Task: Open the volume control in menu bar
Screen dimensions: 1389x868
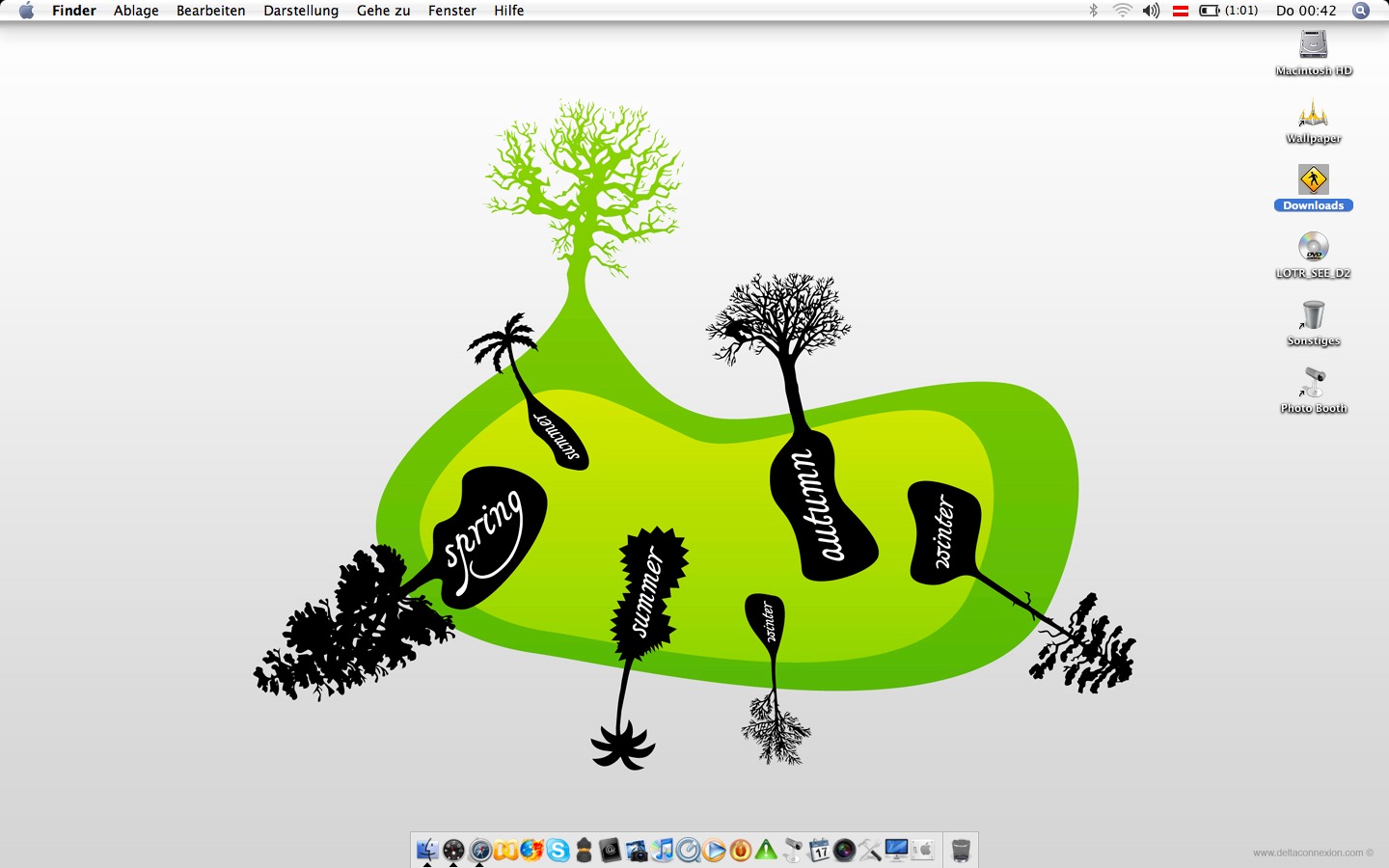Action: pyautogui.click(x=1151, y=11)
